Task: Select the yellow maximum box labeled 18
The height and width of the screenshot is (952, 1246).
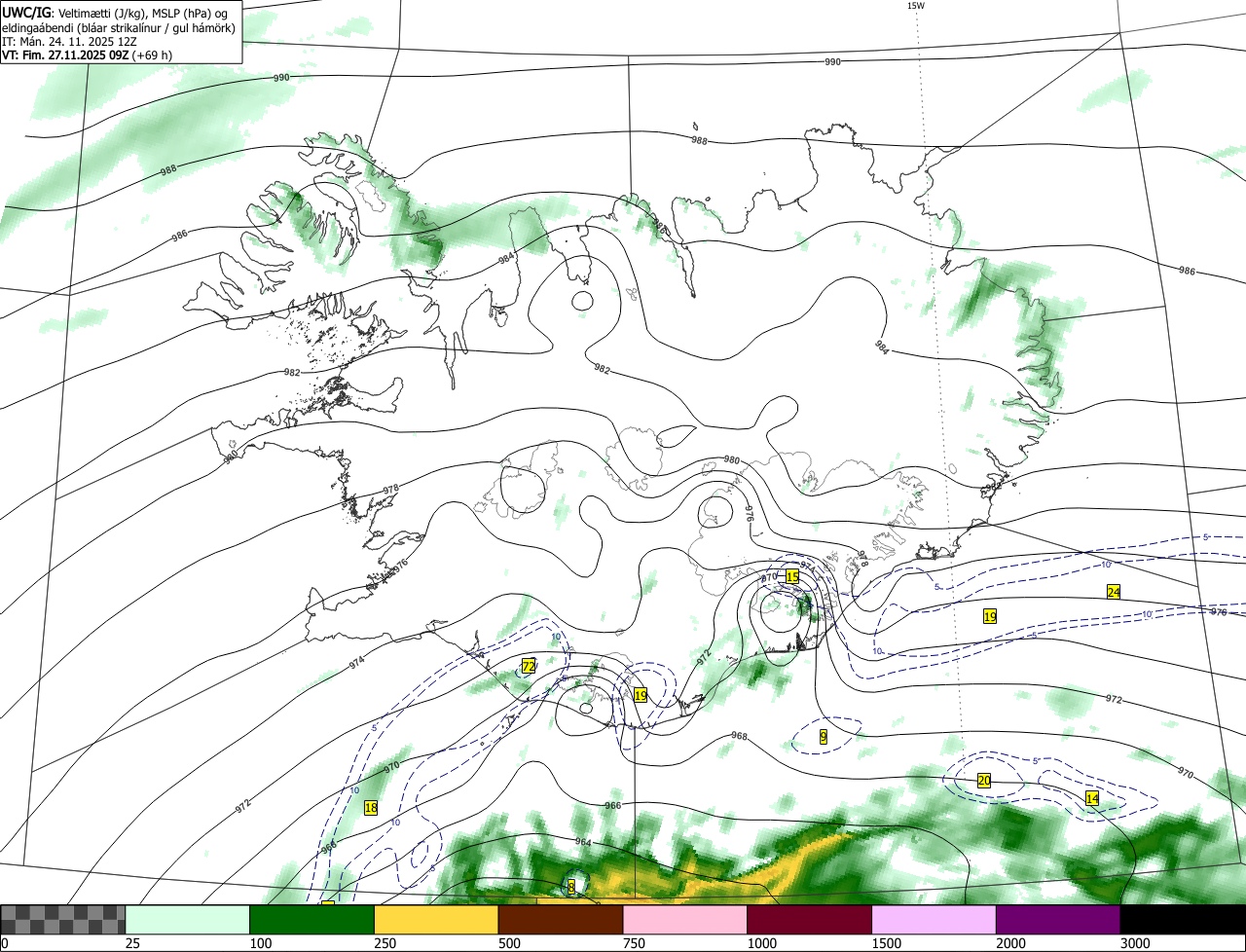Action: [371, 808]
